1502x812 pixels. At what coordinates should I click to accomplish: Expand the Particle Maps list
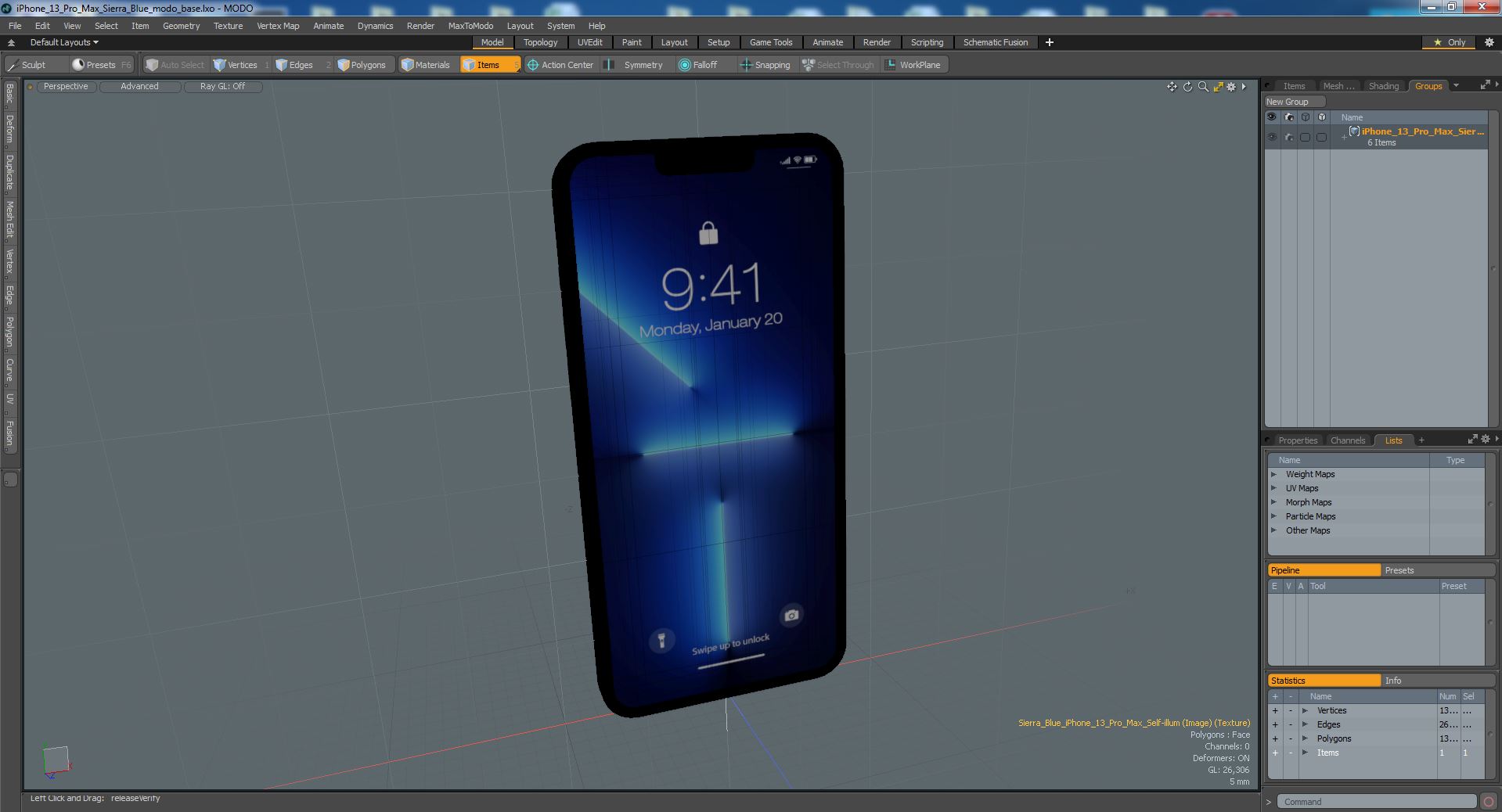click(1273, 516)
